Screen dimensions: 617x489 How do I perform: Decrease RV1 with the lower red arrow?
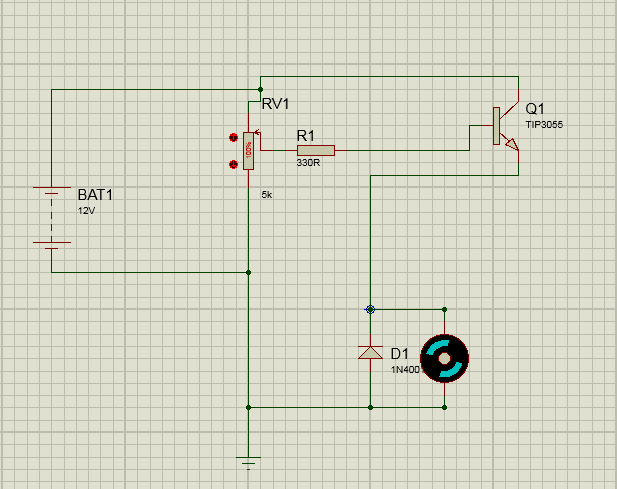pyautogui.click(x=233, y=164)
